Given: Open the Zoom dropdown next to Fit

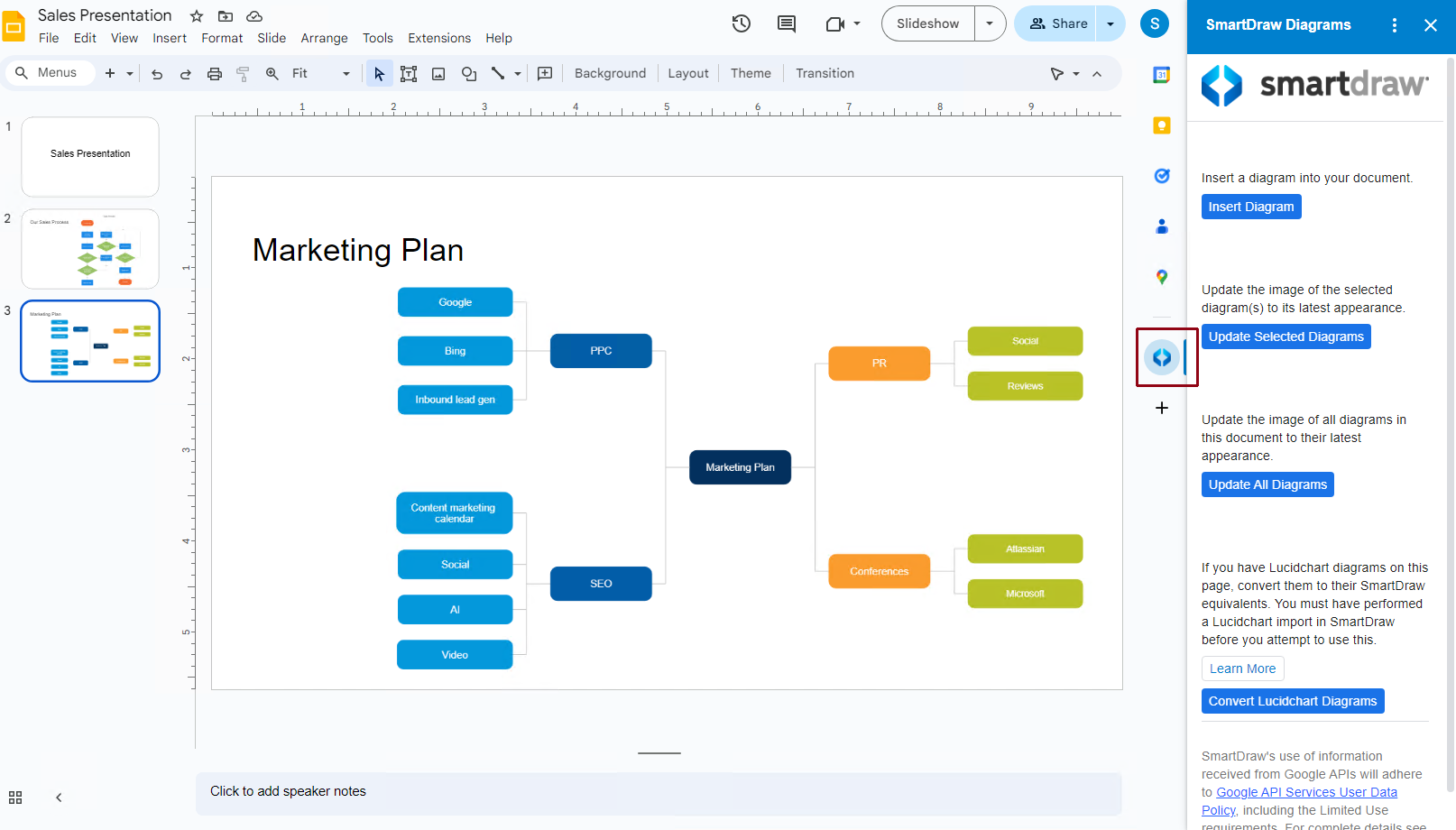Looking at the screenshot, I should click(345, 73).
